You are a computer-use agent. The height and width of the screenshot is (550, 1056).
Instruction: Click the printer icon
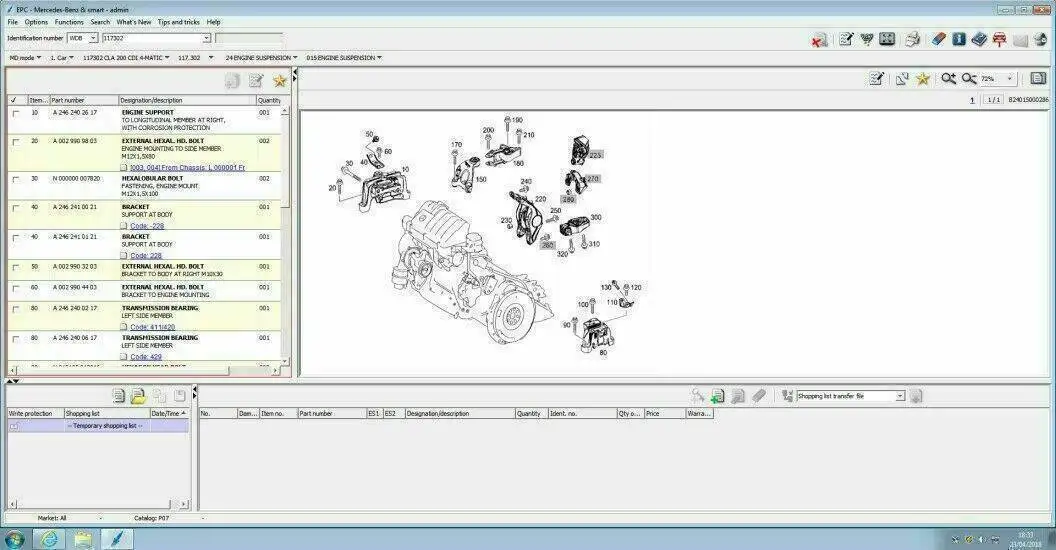(x=913, y=39)
